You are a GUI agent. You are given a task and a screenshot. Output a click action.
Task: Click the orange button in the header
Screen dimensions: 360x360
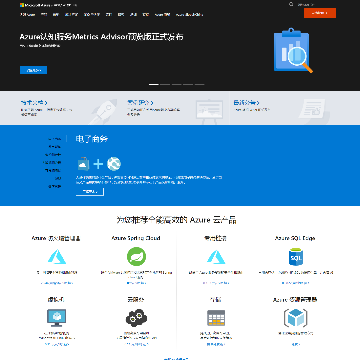[320, 13]
